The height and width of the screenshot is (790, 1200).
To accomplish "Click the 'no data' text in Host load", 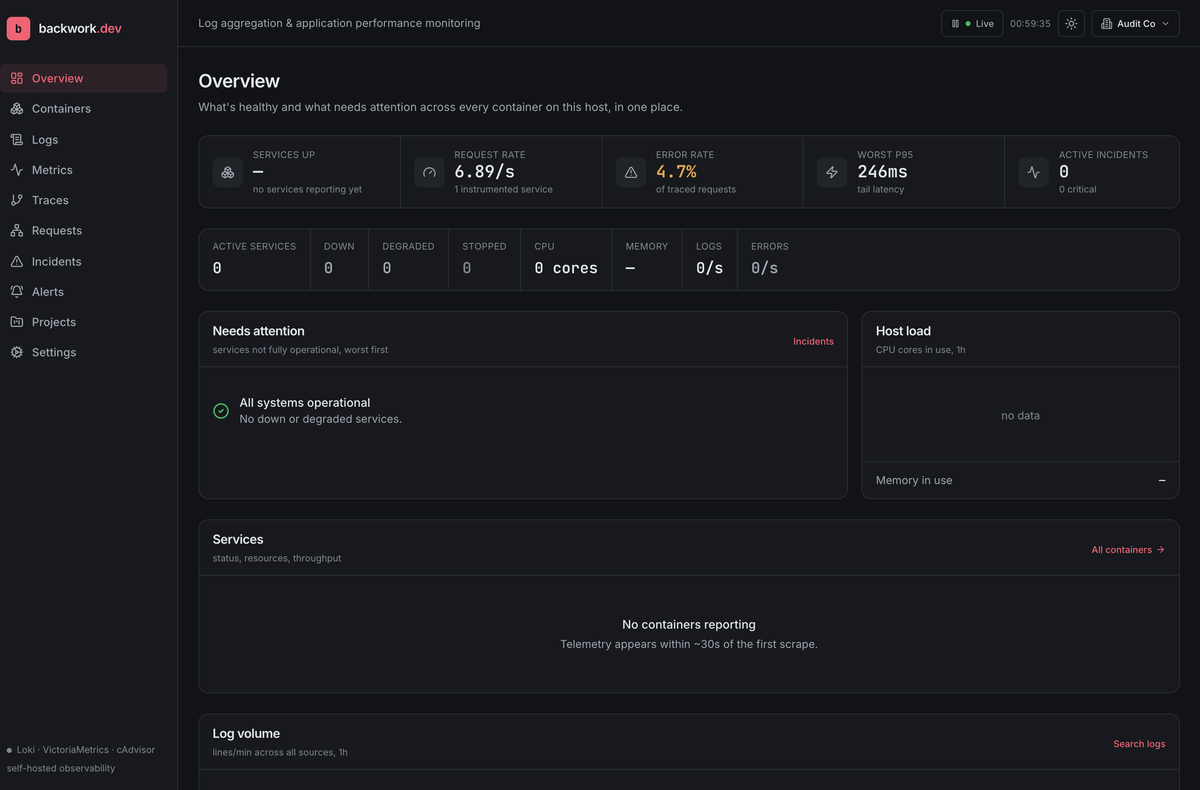I will (1020, 416).
